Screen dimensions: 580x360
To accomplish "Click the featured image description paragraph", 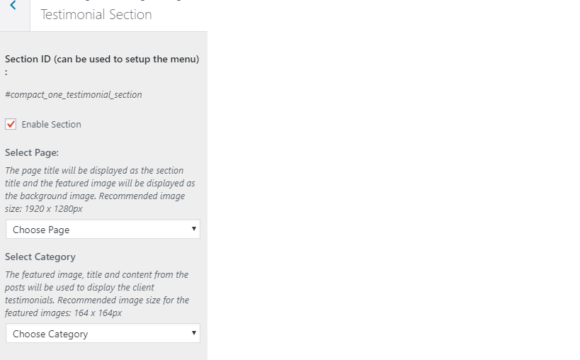I will tap(97, 294).
